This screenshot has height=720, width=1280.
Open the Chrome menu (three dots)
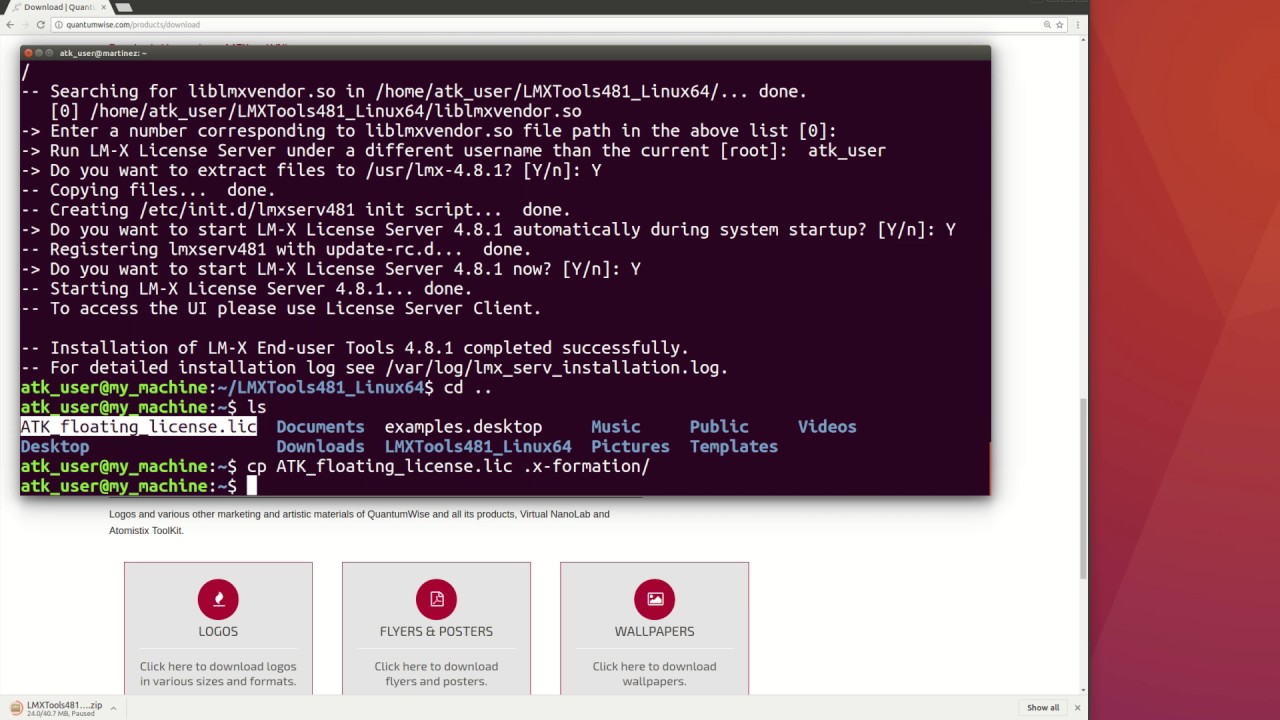tap(1078, 24)
